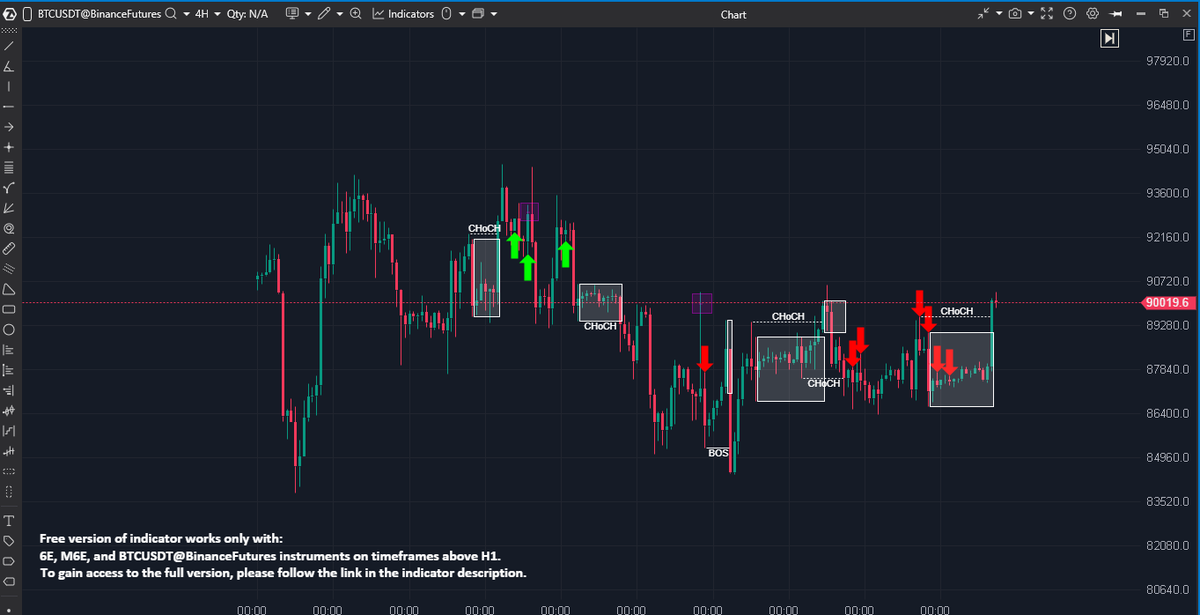Select the pencil drawing icon
The image size is (1200, 615).
click(x=324, y=14)
